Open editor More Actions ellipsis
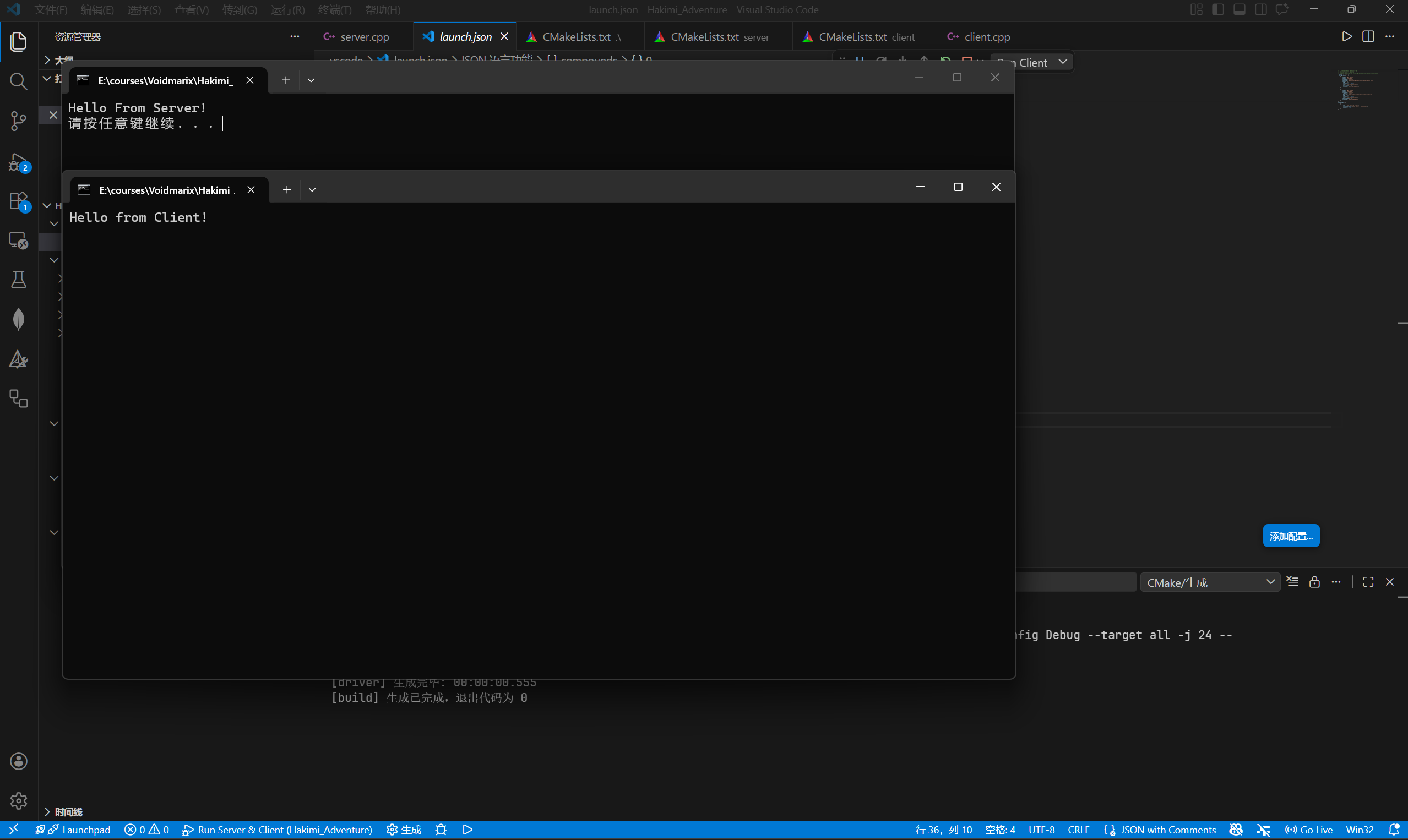Viewport: 1408px width, 840px height. click(x=1390, y=37)
